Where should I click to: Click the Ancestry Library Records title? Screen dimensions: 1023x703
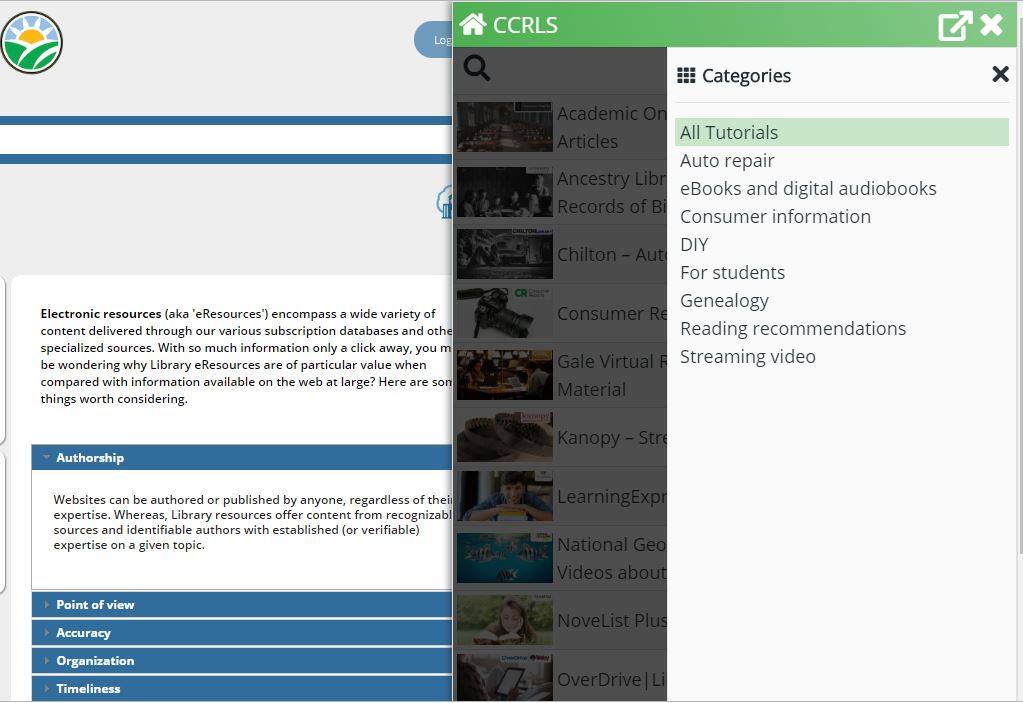click(611, 192)
